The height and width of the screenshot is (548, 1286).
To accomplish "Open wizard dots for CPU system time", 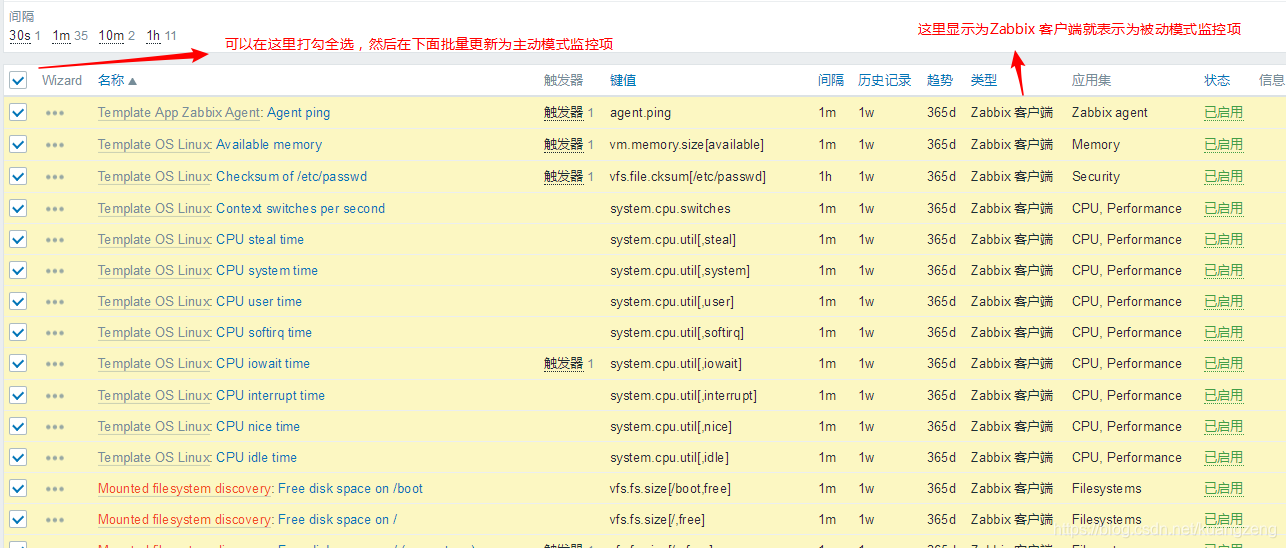I will (x=55, y=272).
